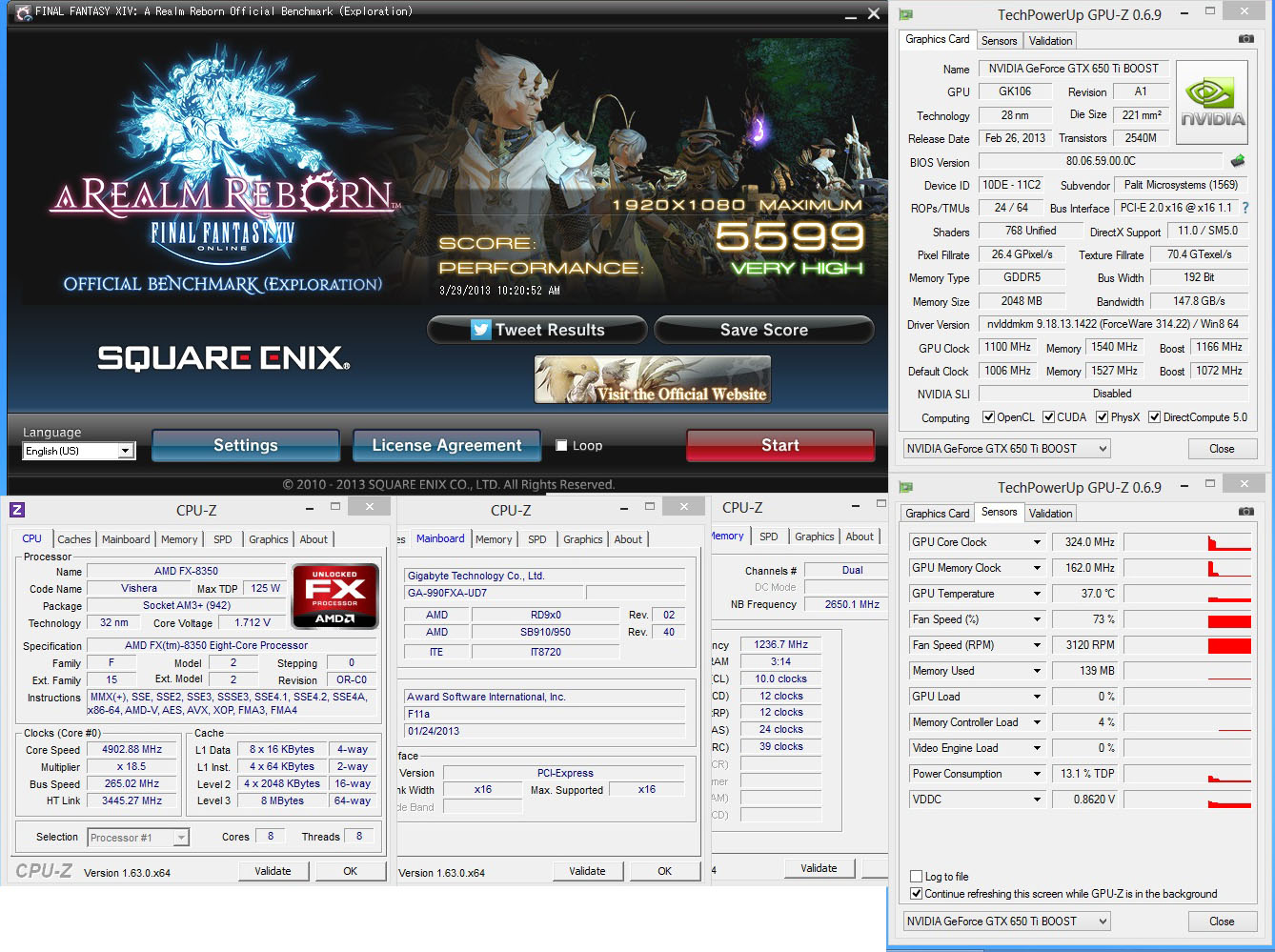Viewport: 1275px width, 952px height.
Task: Click the Bus Interface question mark icon
Action: tap(1245, 208)
